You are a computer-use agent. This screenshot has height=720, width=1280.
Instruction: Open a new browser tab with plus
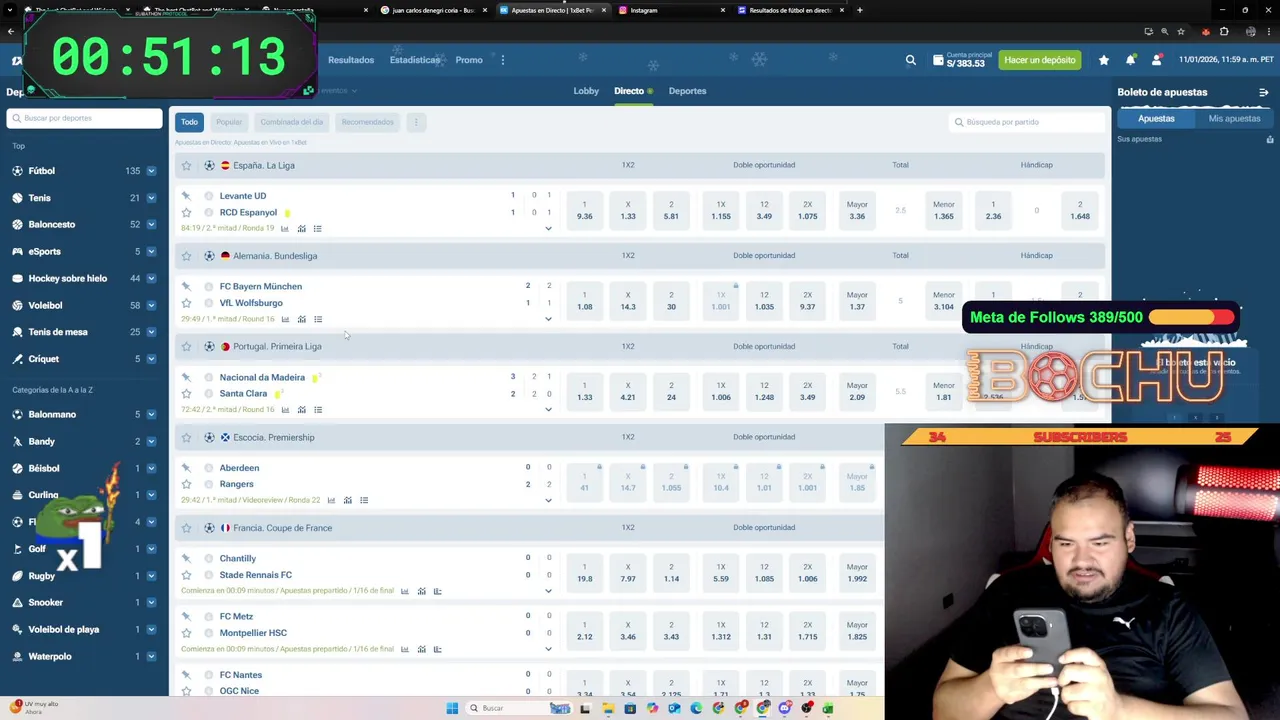point(860,10)
